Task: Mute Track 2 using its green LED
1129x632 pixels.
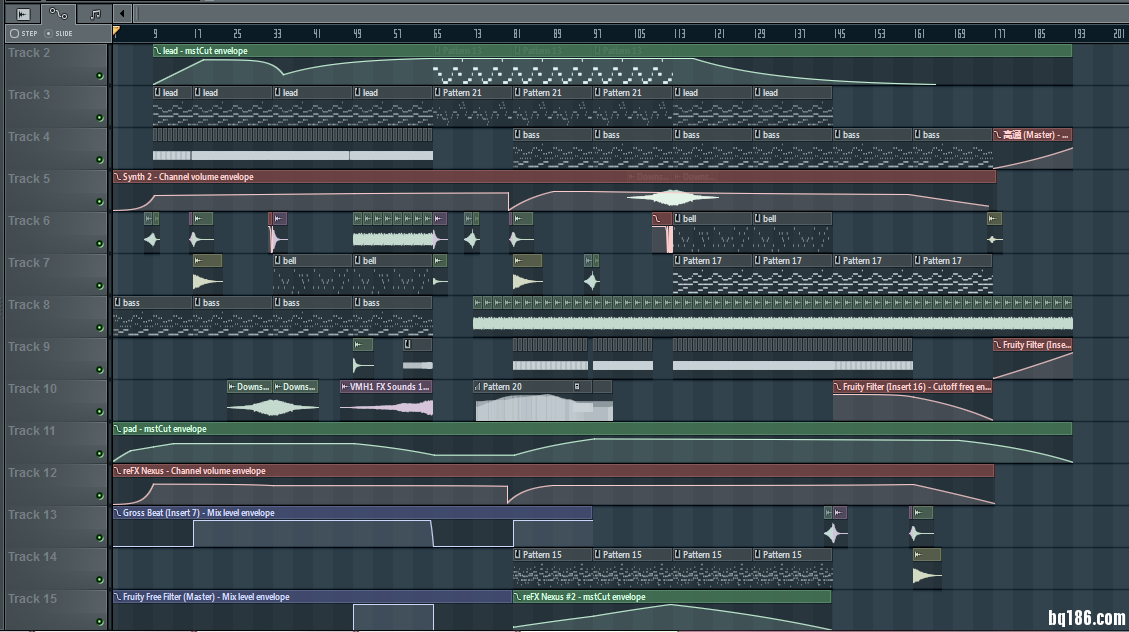Action: [x=99, y=76]
